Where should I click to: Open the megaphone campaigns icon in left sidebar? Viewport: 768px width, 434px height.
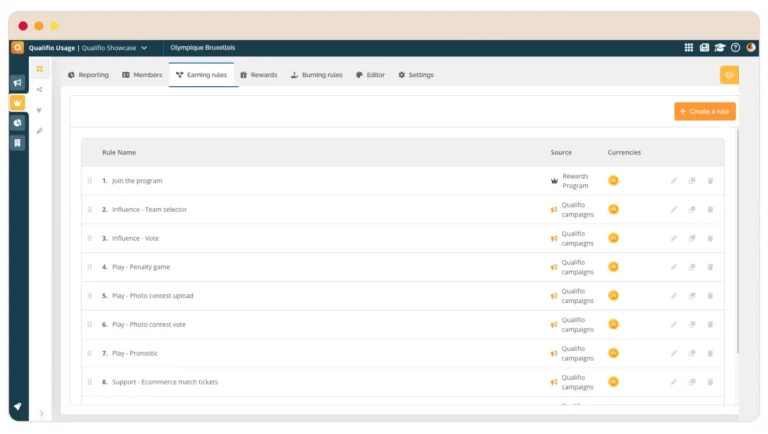pos(18,82)
